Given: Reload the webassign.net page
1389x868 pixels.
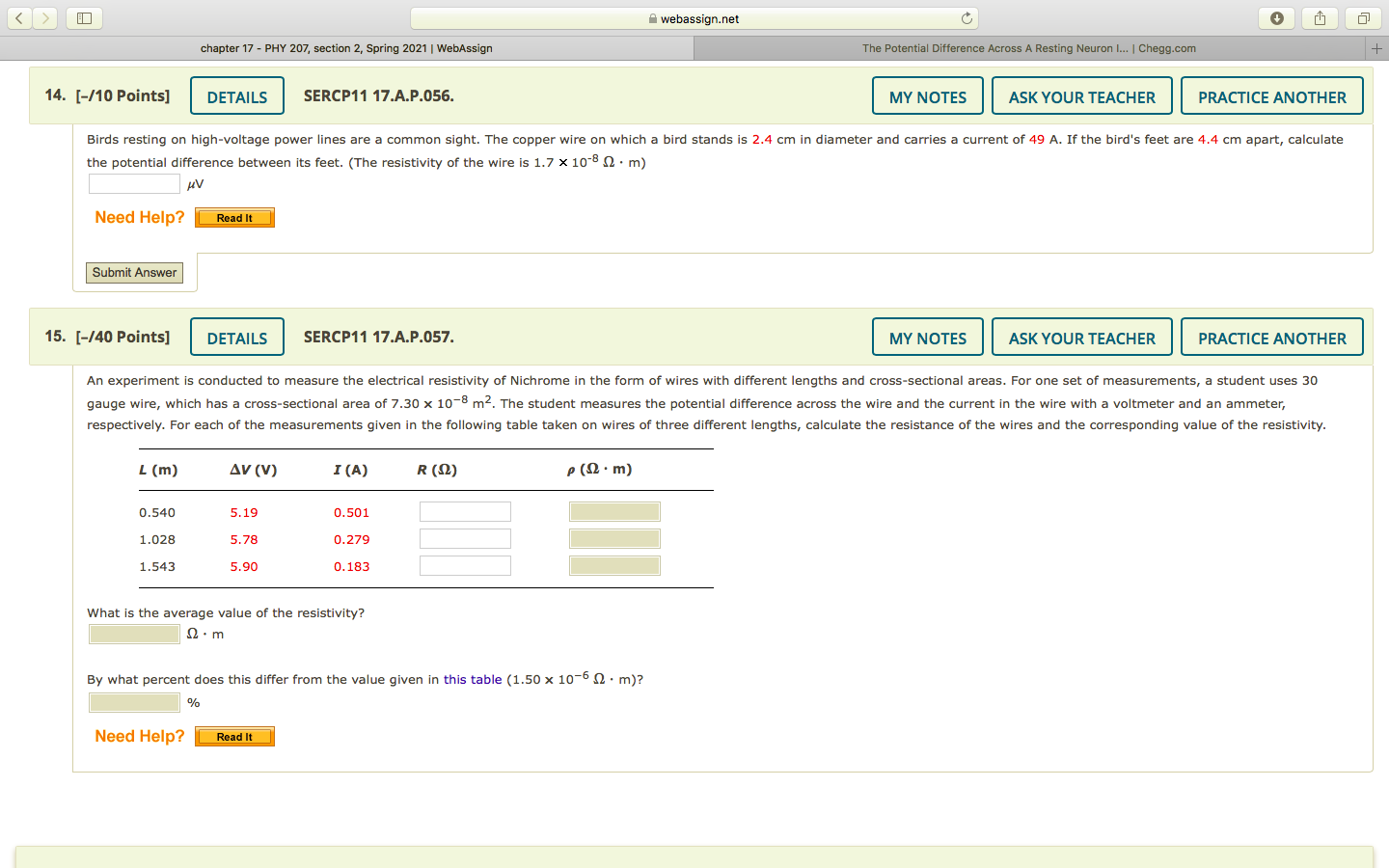Looking at the screenshot, I should point(967,17).
